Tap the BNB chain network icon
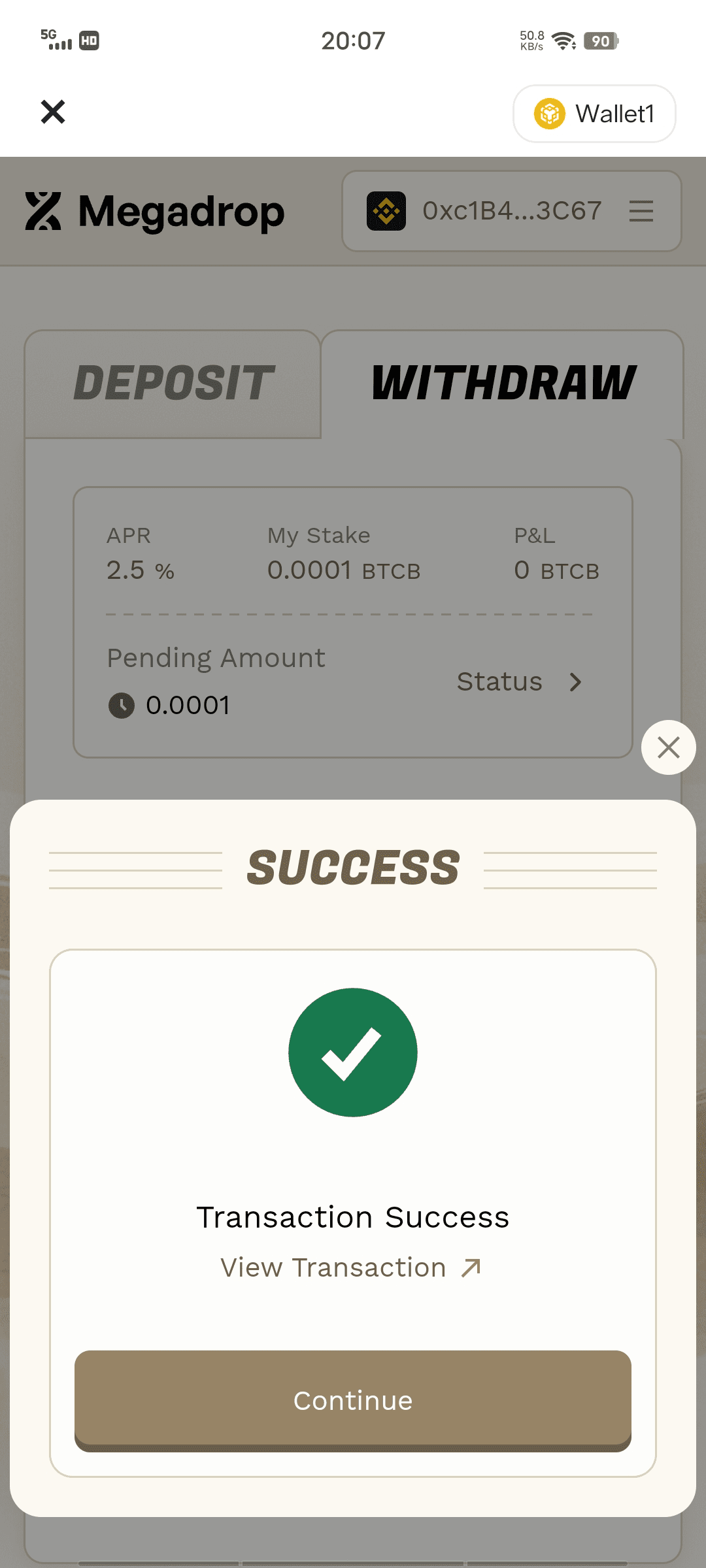 point(386,211)
